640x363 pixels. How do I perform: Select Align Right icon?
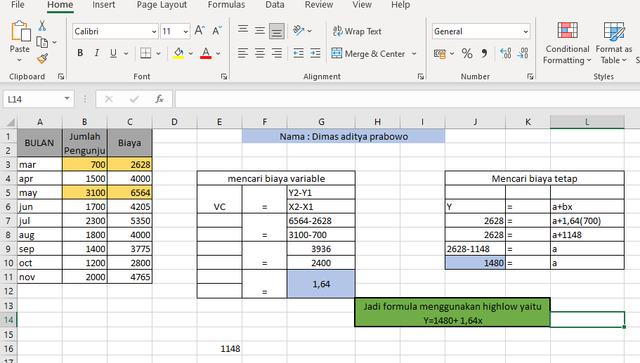point(277,53)
